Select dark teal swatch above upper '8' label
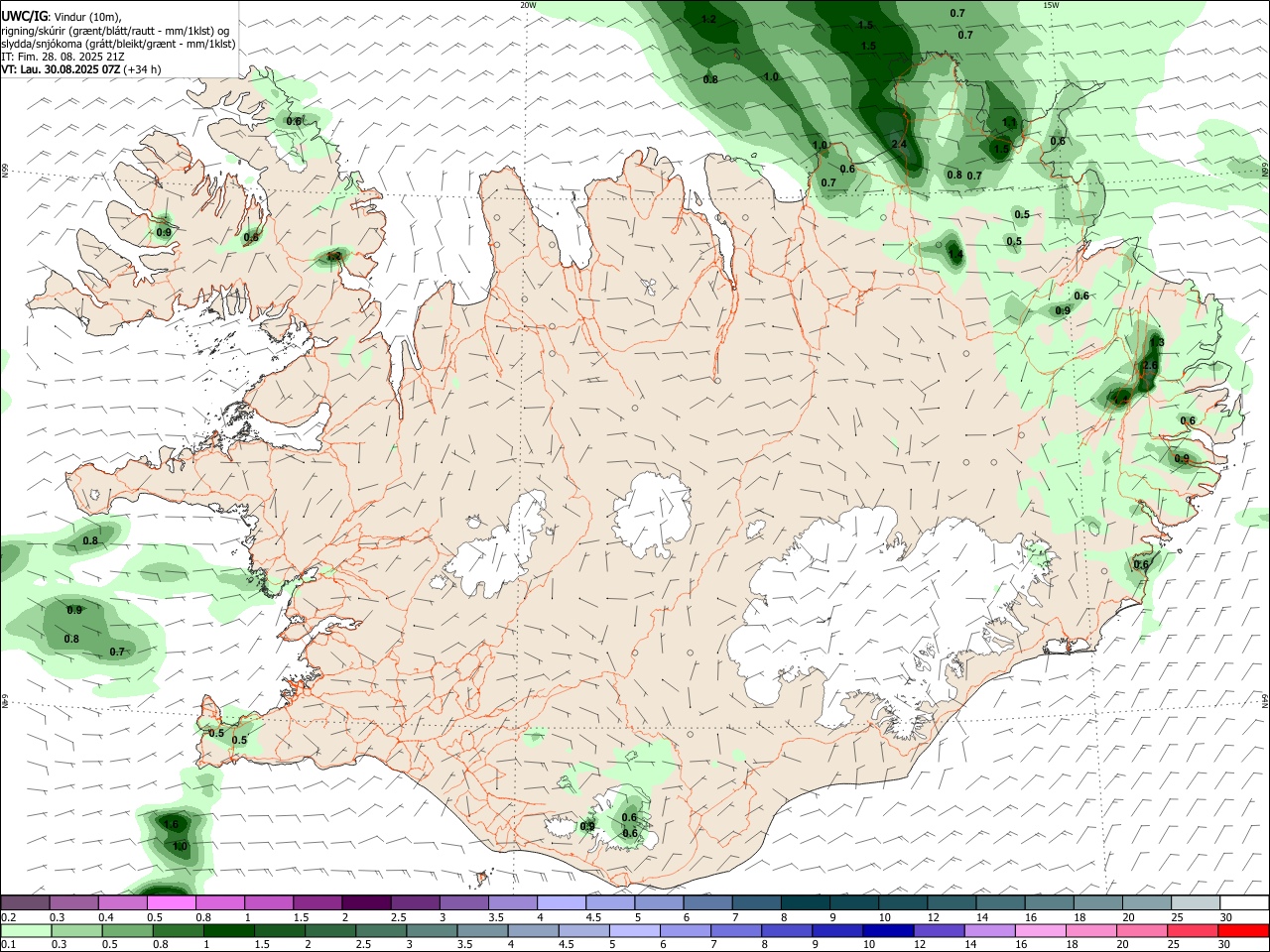1270x952 pixels. [806, 902]
